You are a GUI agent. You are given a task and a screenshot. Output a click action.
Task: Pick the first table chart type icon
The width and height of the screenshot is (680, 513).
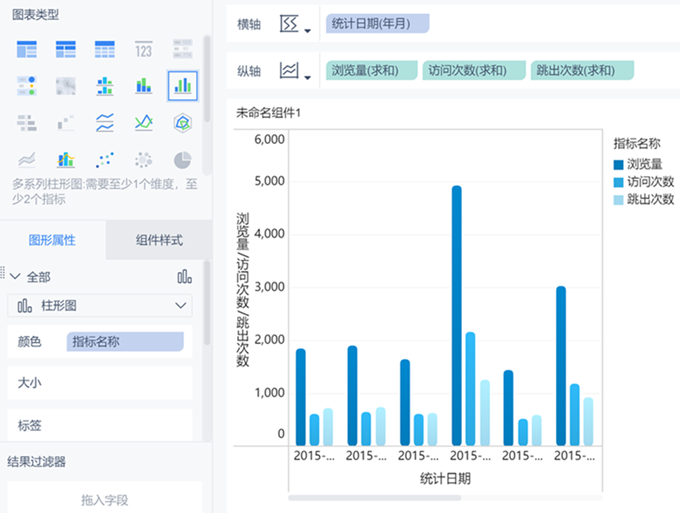[27, 49]
